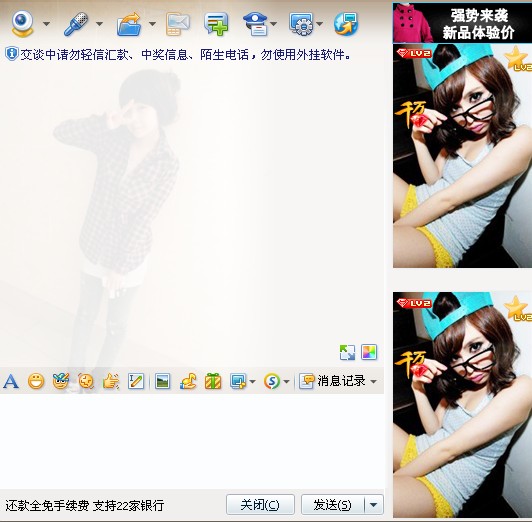Open the remote desktop assistance icon

[x=301, y=24]
